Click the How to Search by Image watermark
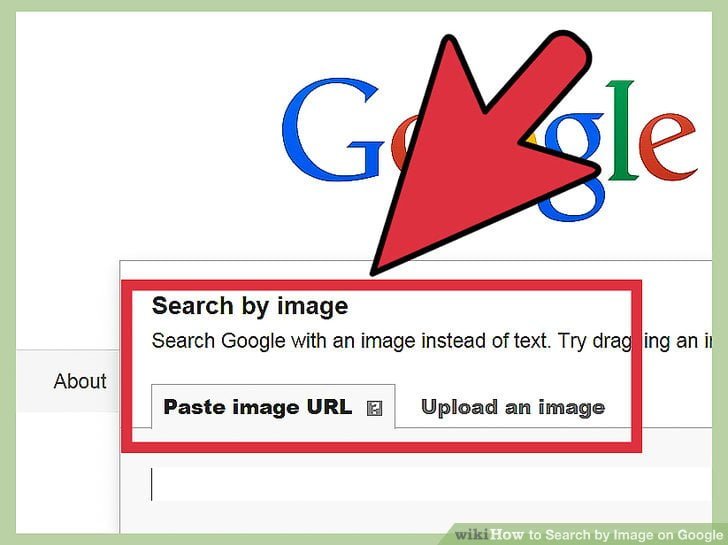 click(x=607, y=534)
